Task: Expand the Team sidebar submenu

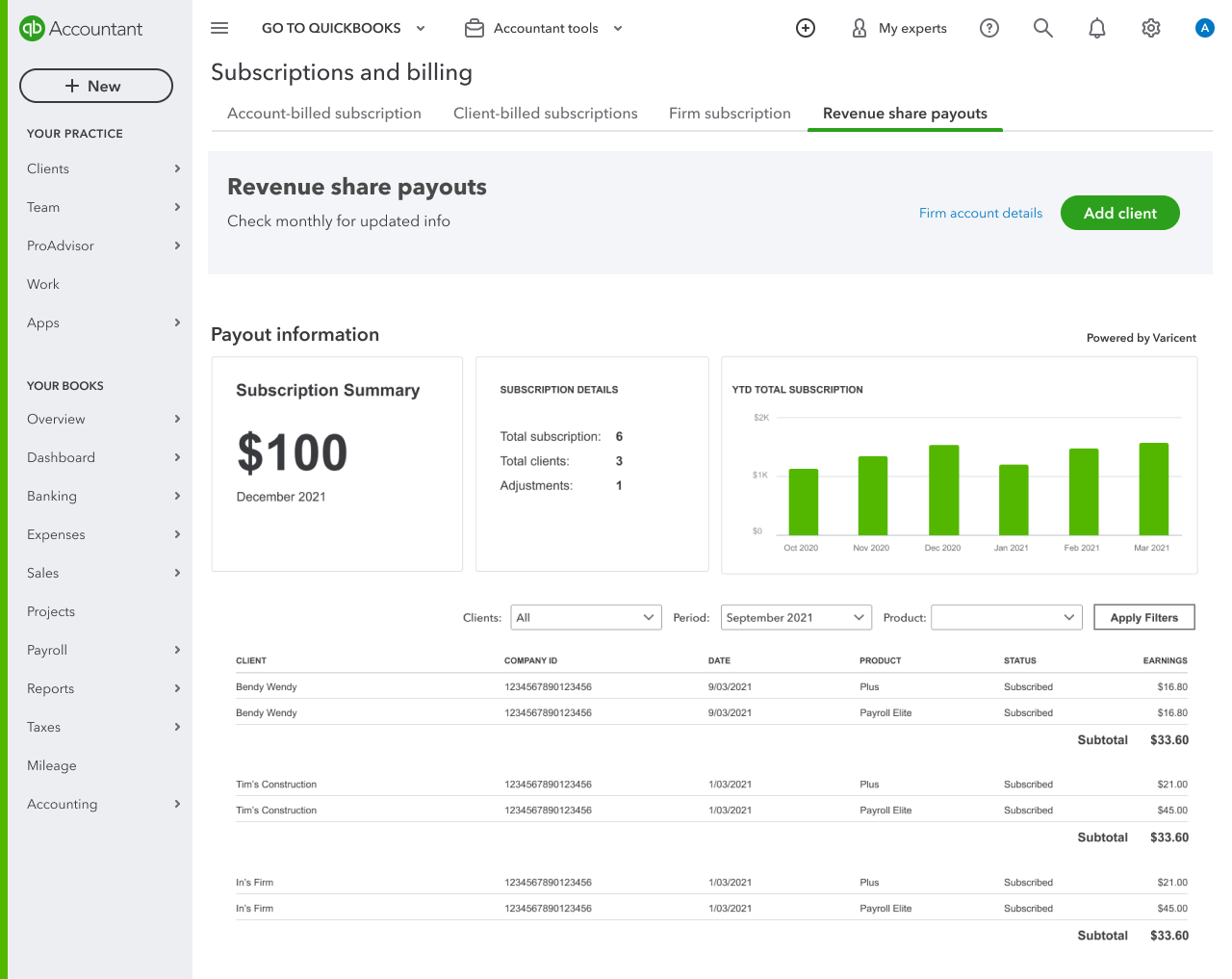Action: pyautogui.click(x=177, y=207)
